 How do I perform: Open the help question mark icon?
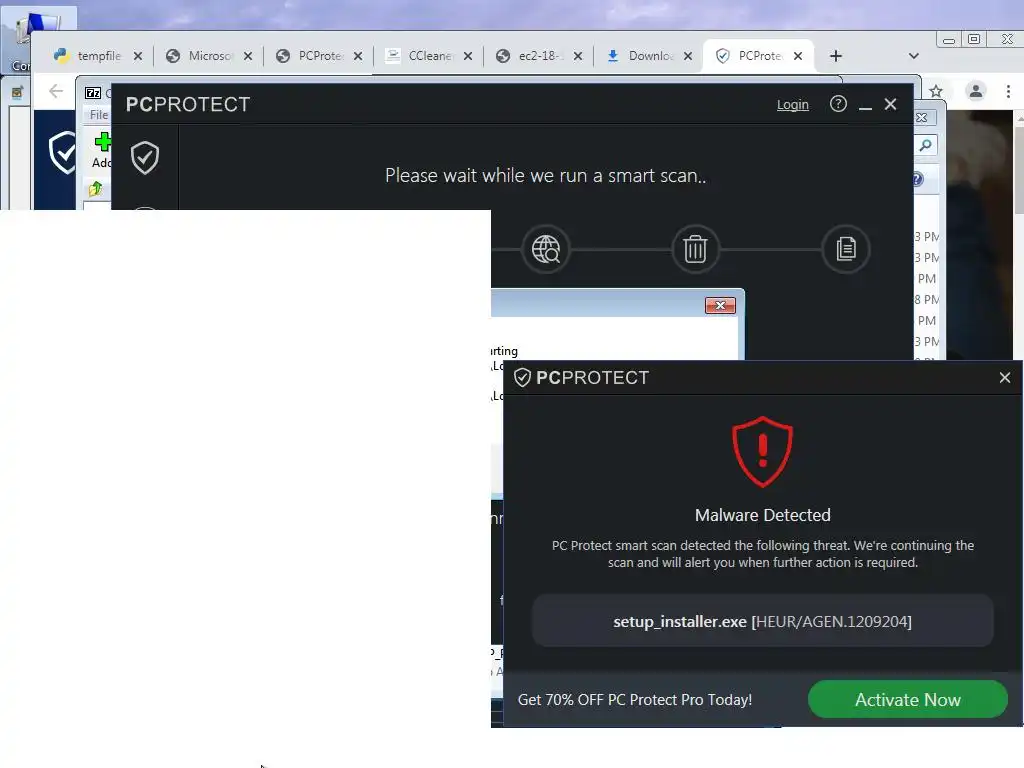pos(838,104)
